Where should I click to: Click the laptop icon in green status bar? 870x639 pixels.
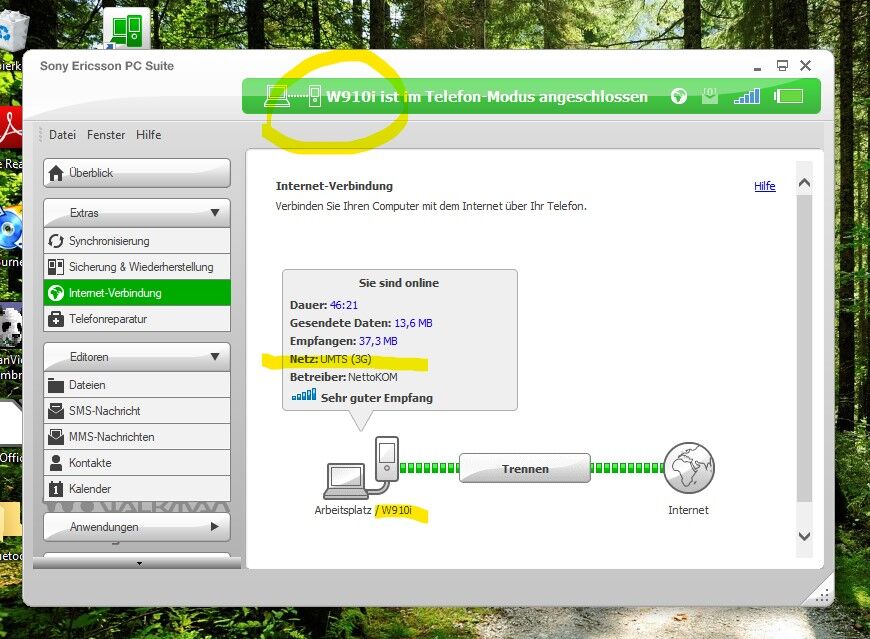[277, 97]
